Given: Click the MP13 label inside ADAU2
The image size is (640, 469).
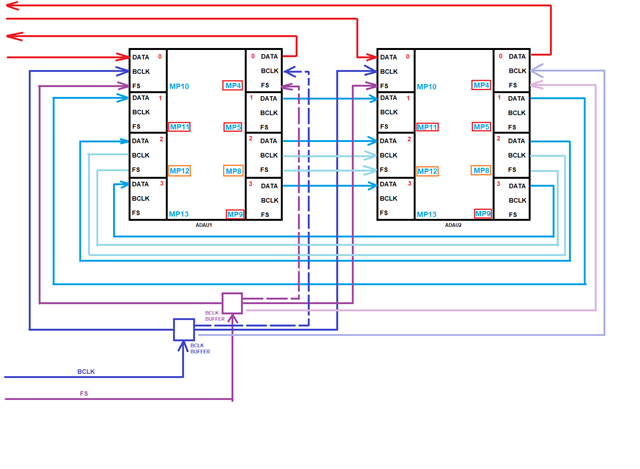Looking at the screenshot, I should tap(427, 214).
